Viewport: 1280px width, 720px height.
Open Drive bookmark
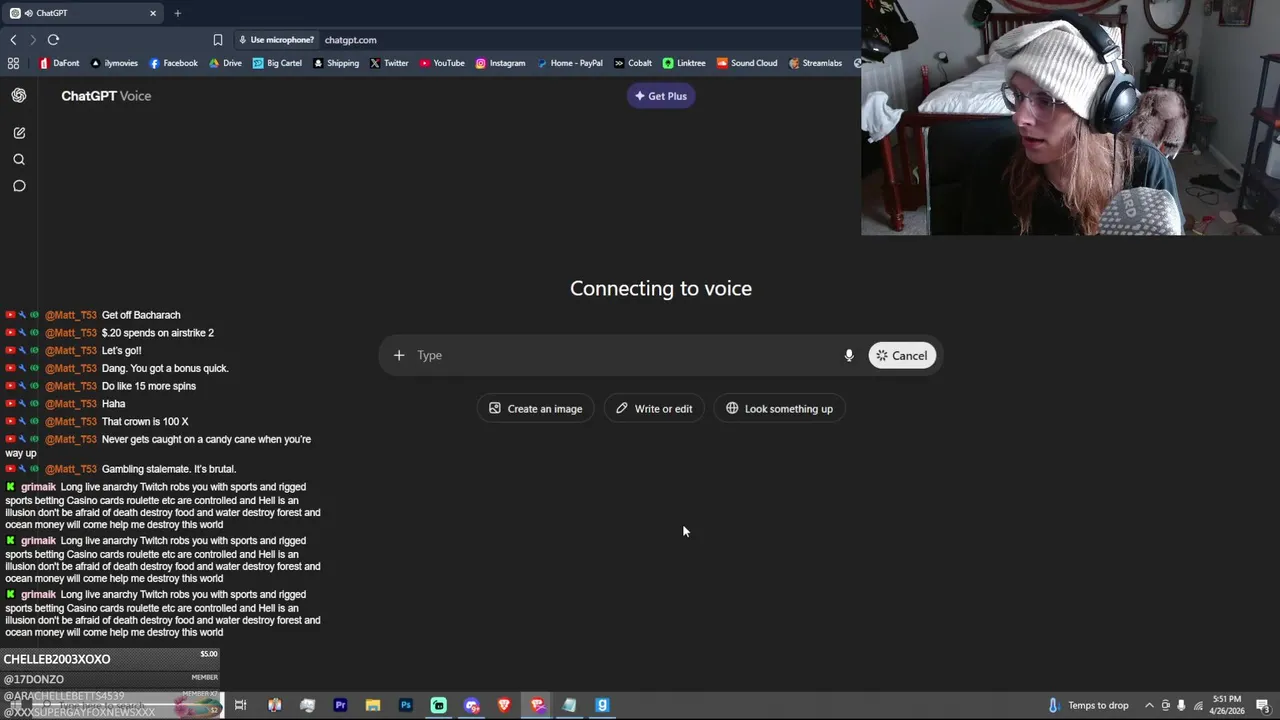tap(226, 63)
